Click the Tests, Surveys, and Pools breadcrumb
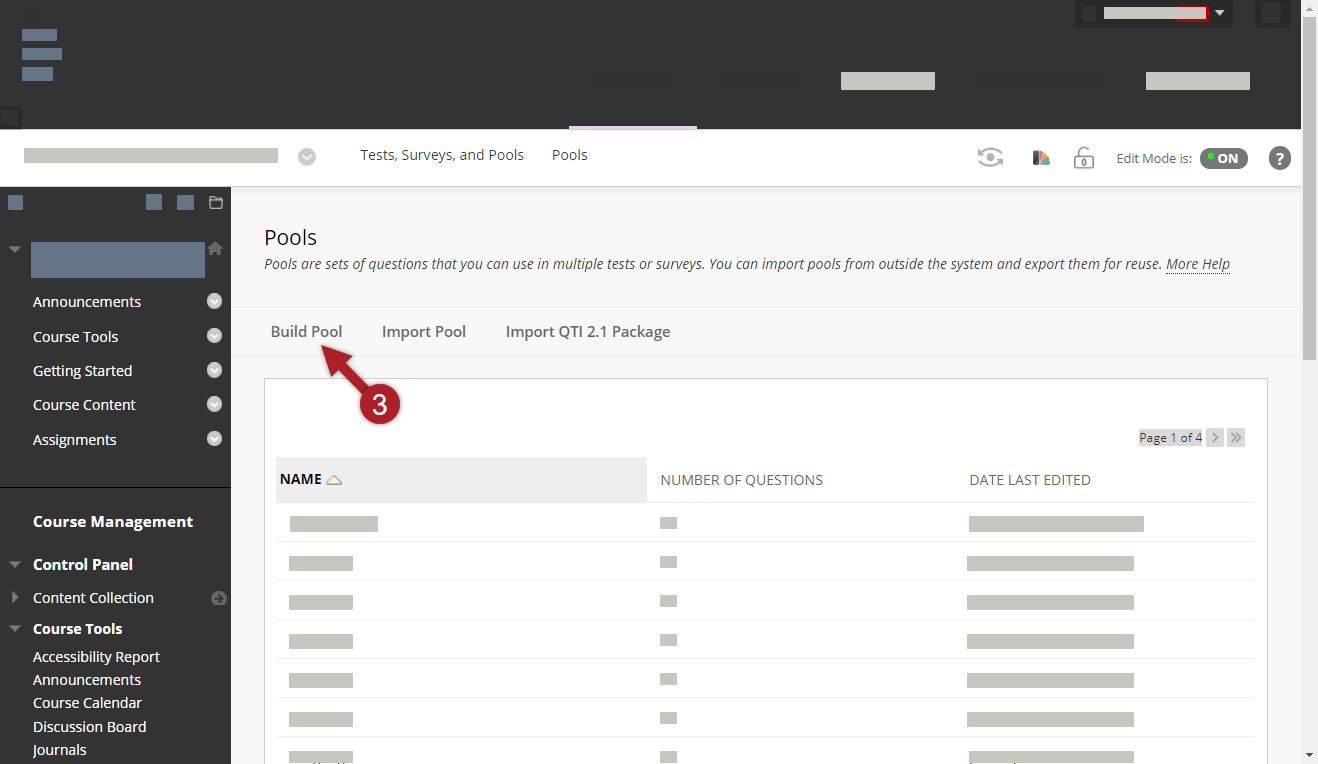1318x764 pixels. 442,155
